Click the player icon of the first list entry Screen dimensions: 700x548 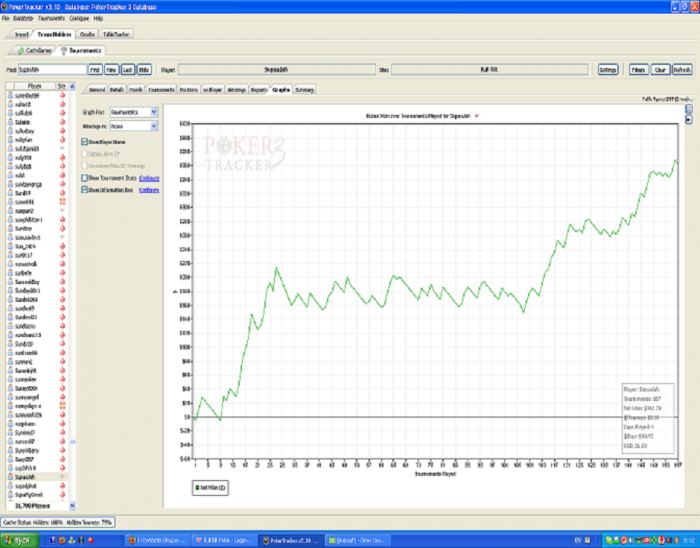point(11,96)
